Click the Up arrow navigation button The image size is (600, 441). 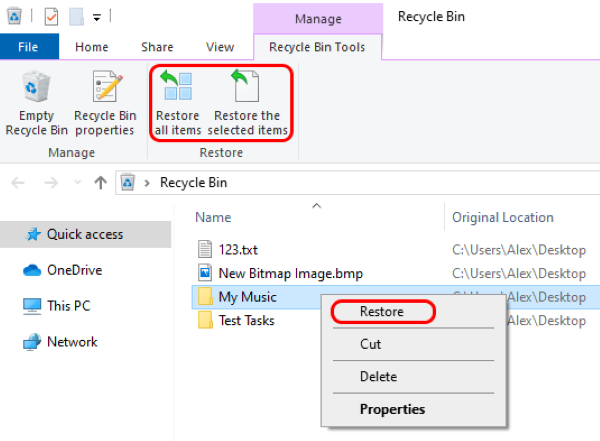[100, 182]
